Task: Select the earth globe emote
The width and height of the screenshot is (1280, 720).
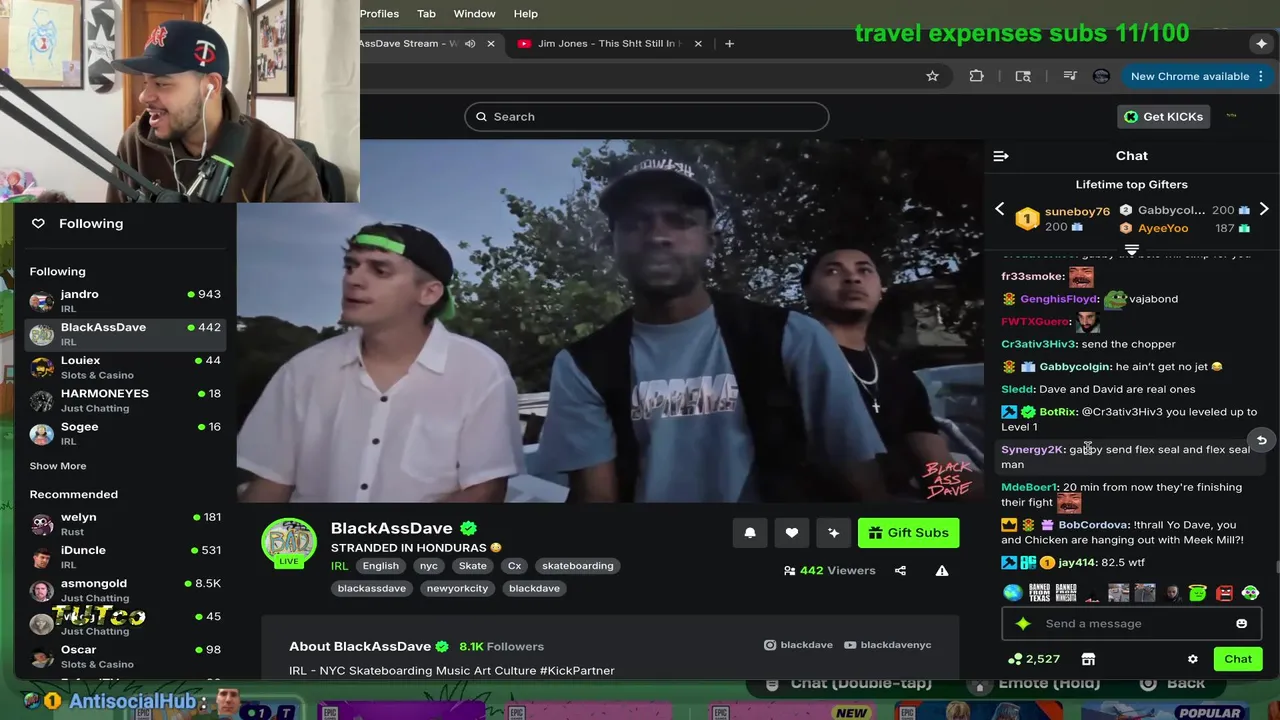Action: (1013, 593)
